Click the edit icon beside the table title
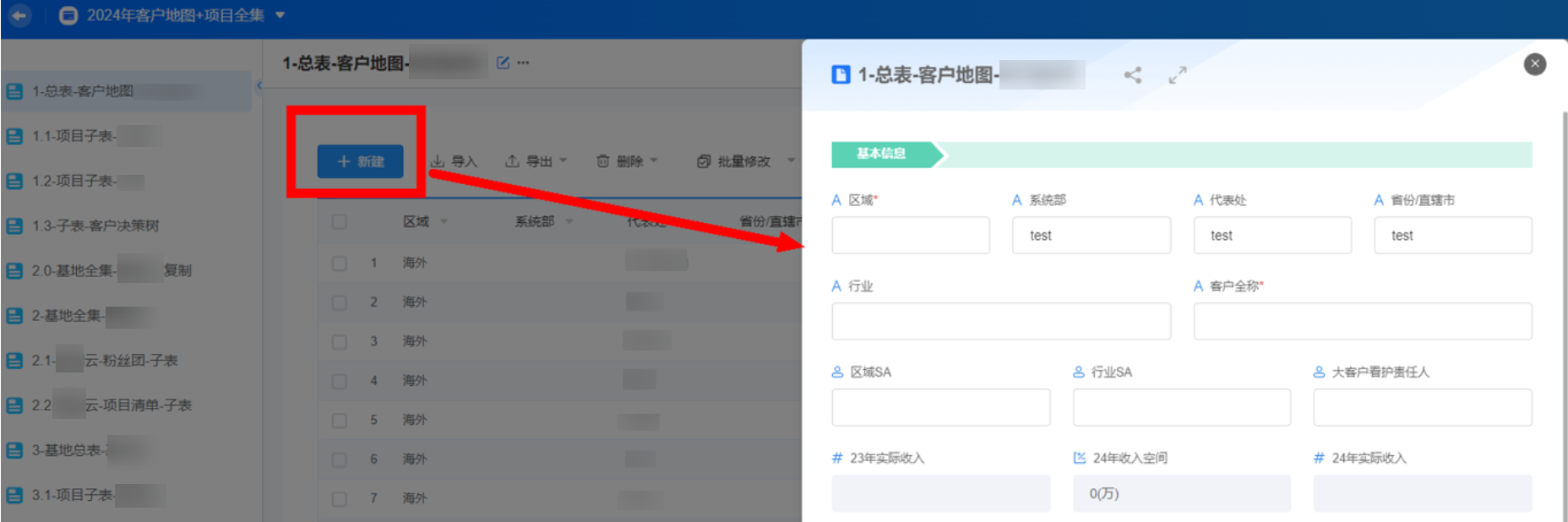This screenshot has height=522, width=1568. [503, 63]
